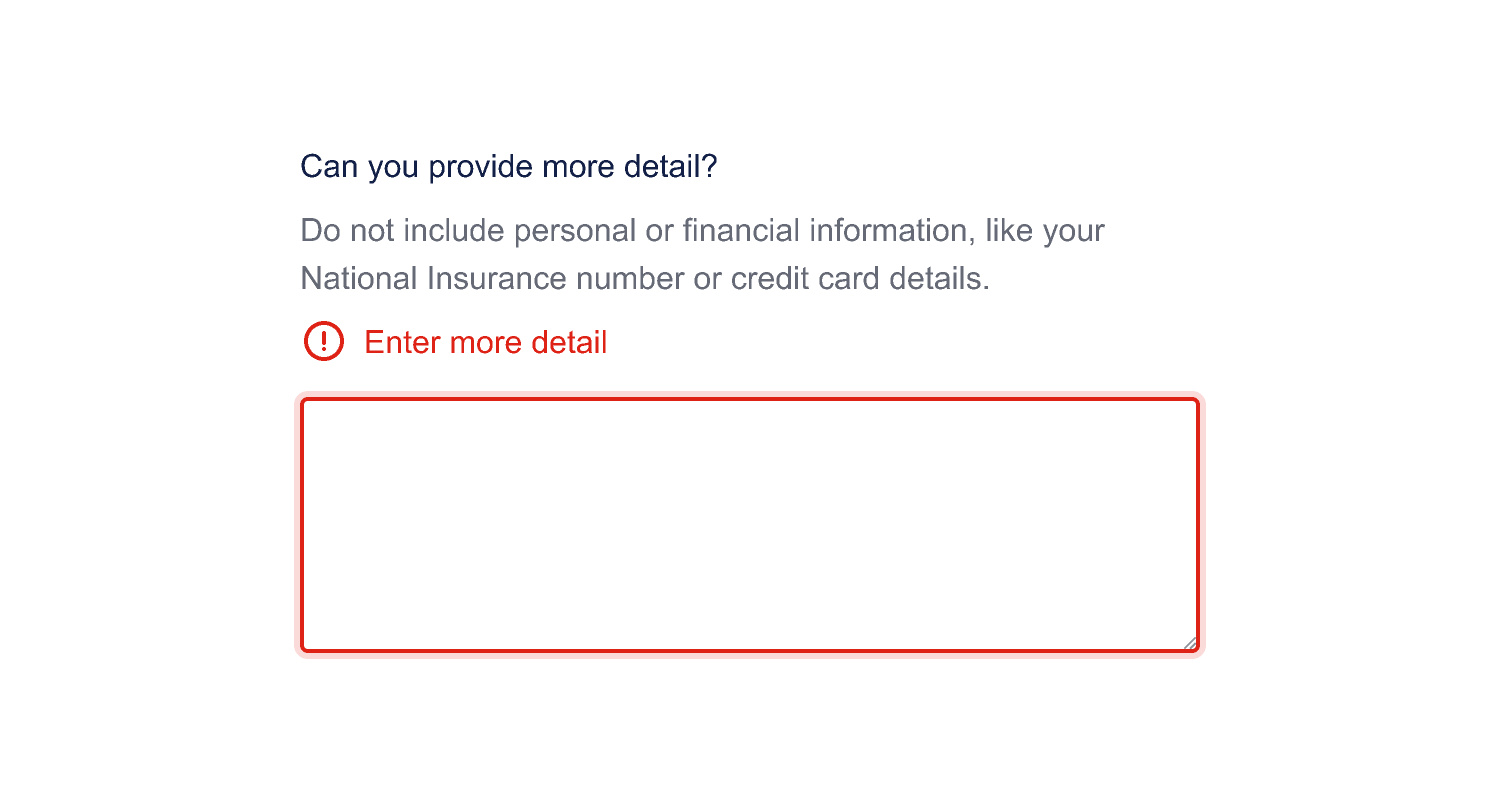
Task: Click the warning symbol beside the error message
Action: 323,342
